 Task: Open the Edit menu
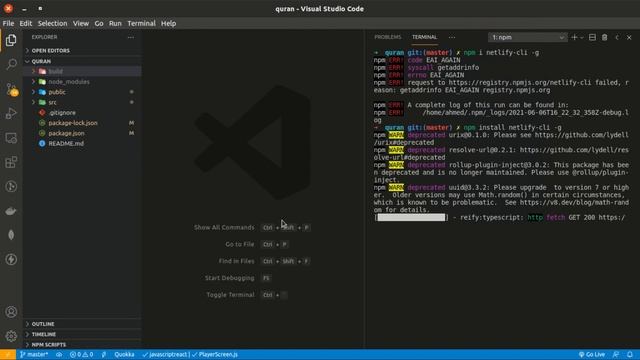tap(25, 23)
